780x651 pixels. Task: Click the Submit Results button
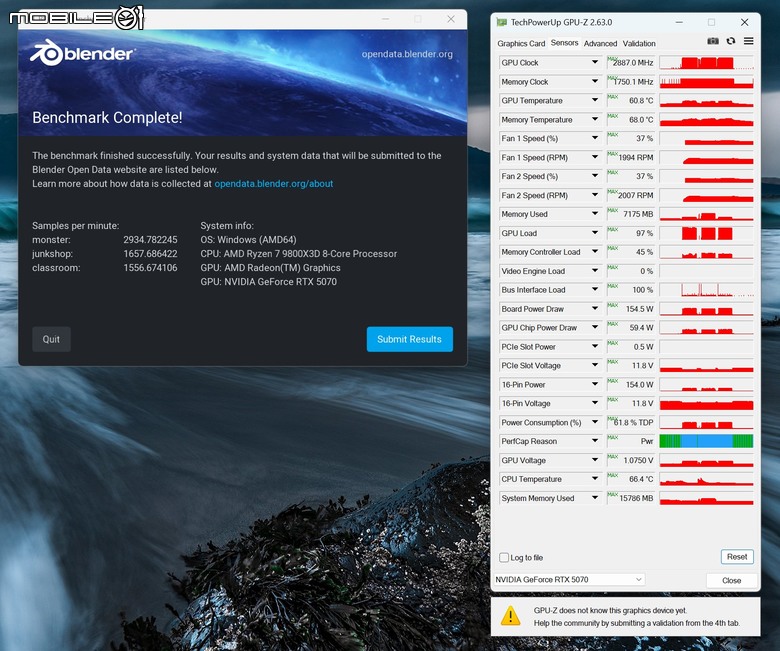click(x=409, y=339)
